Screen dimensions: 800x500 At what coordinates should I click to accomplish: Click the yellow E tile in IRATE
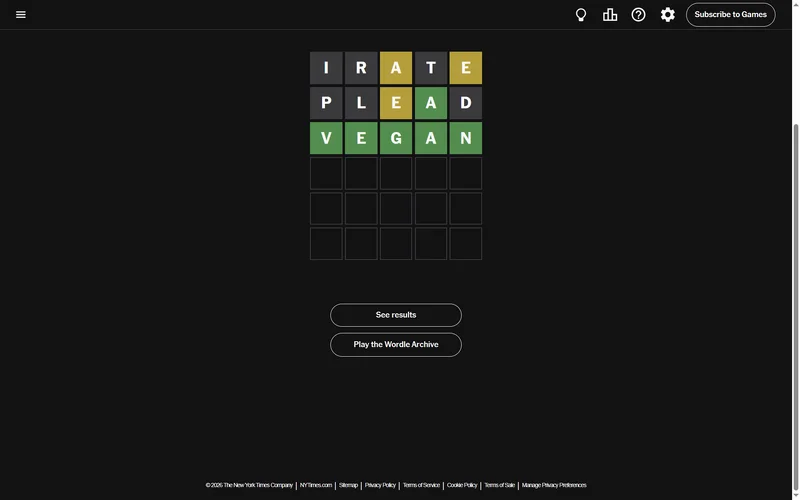466,68
